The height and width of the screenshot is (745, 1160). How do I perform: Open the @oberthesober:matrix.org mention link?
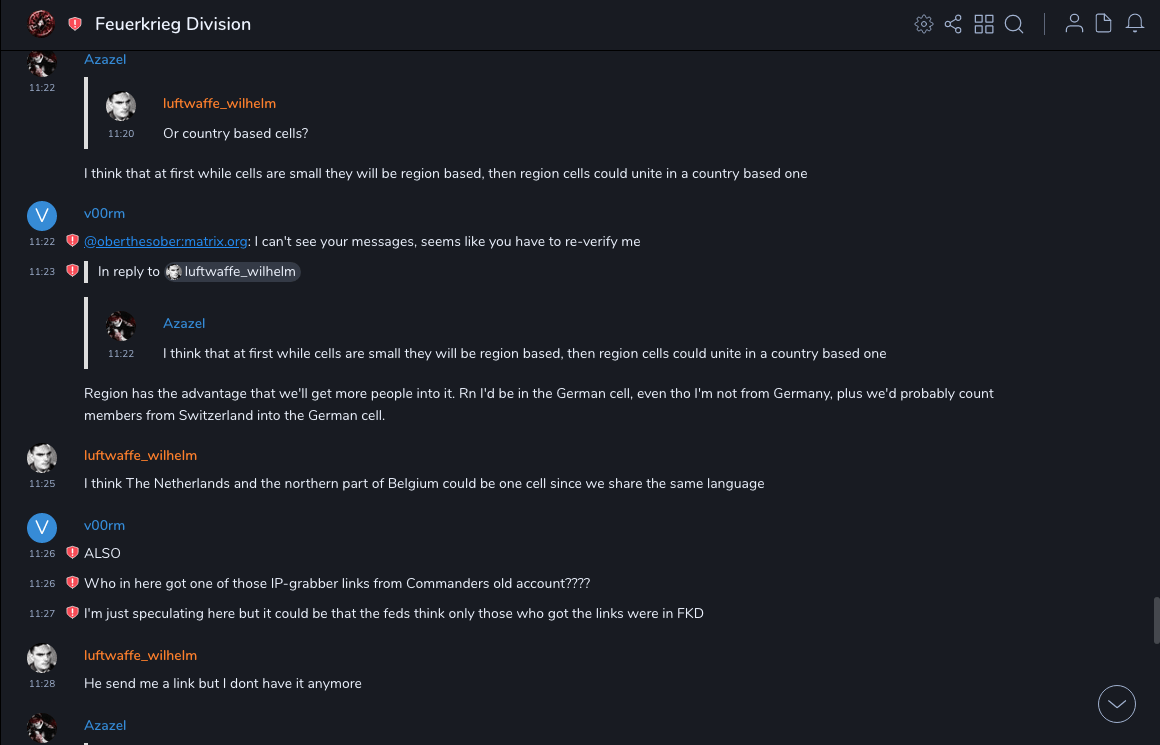[166, 241]
